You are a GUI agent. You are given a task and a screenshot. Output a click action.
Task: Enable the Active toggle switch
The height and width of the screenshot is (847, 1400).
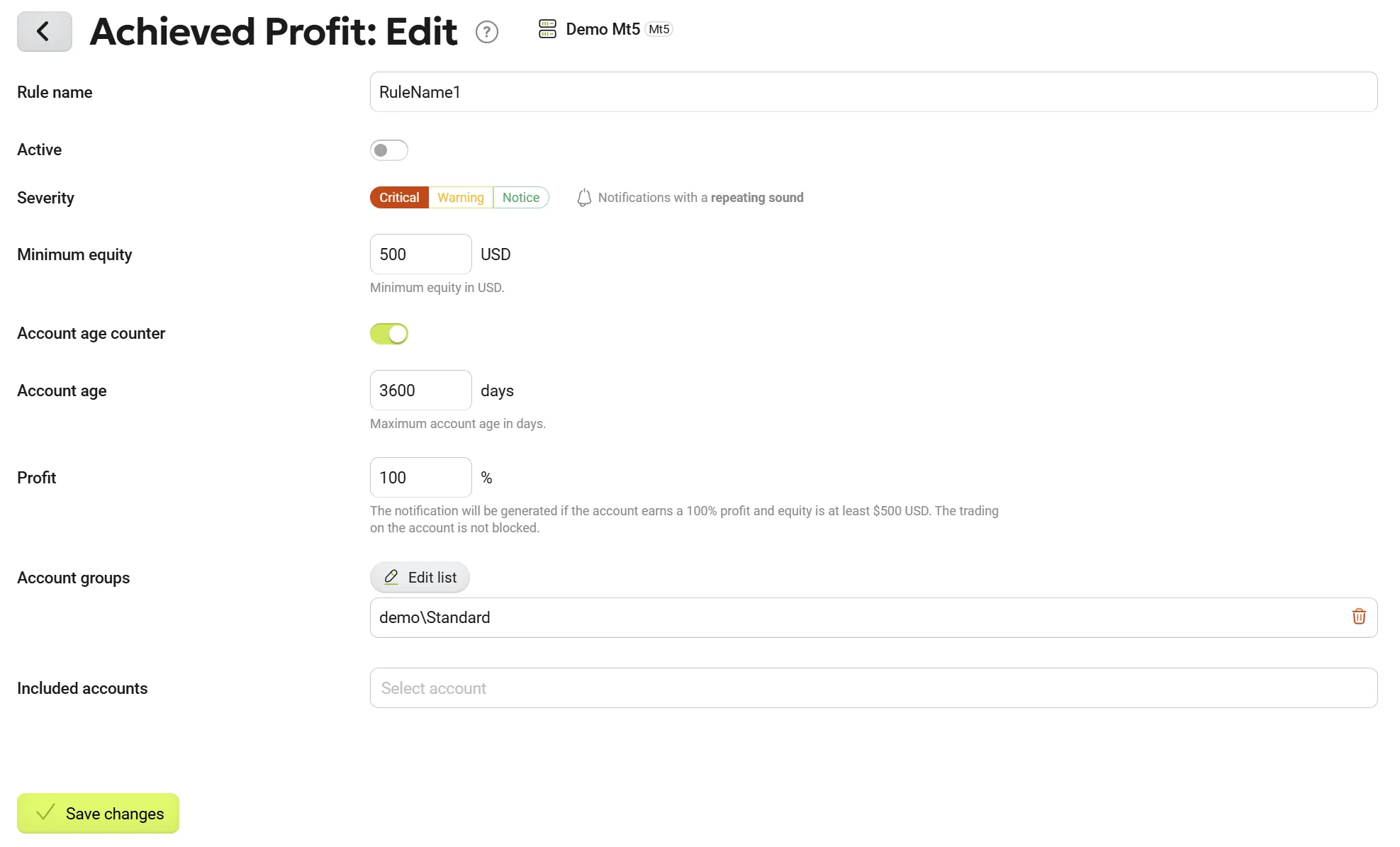[x=389, y=150]
